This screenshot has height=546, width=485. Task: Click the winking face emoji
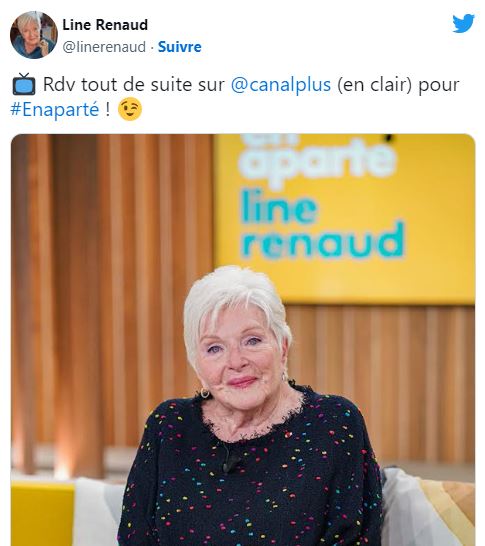(130, 109)
